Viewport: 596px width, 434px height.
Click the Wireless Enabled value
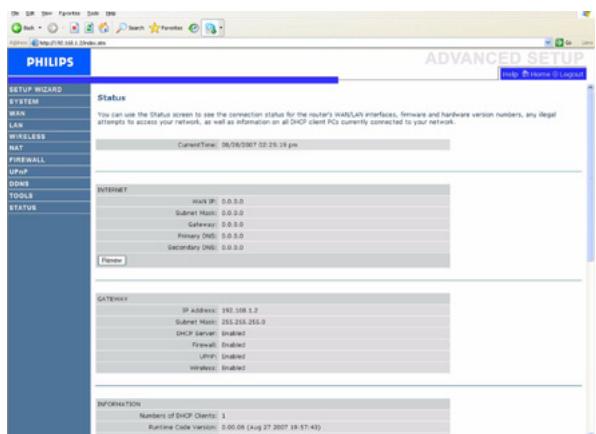(x=233, y=368)
